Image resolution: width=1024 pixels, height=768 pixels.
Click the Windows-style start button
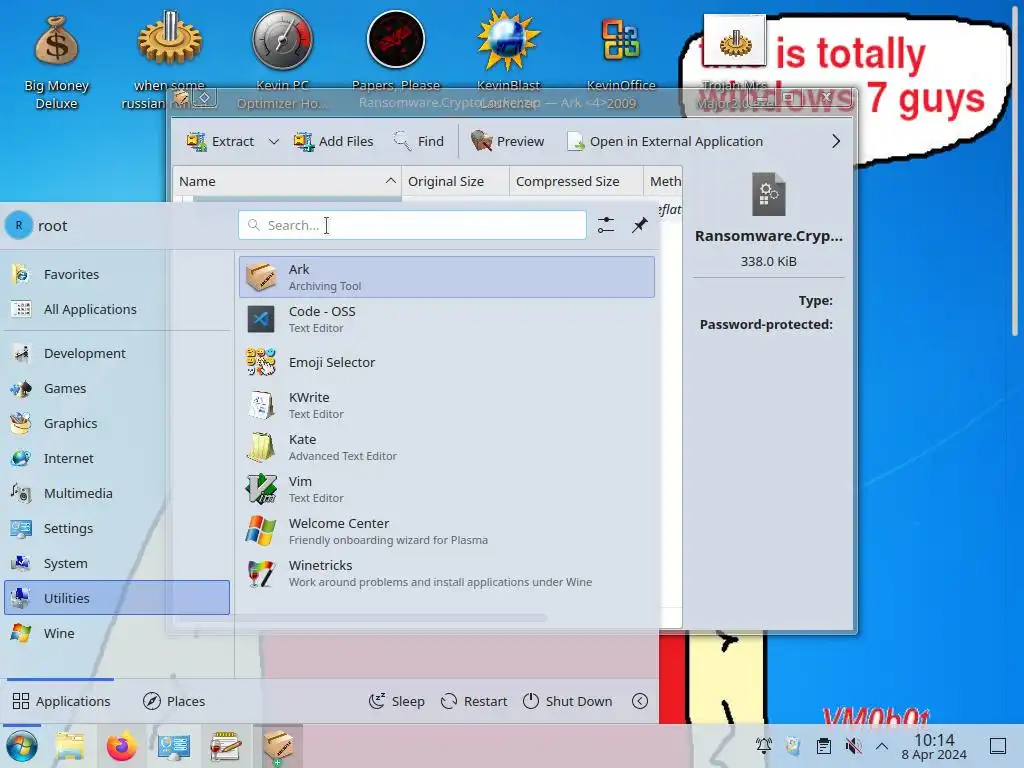click(x=22, y=746)
